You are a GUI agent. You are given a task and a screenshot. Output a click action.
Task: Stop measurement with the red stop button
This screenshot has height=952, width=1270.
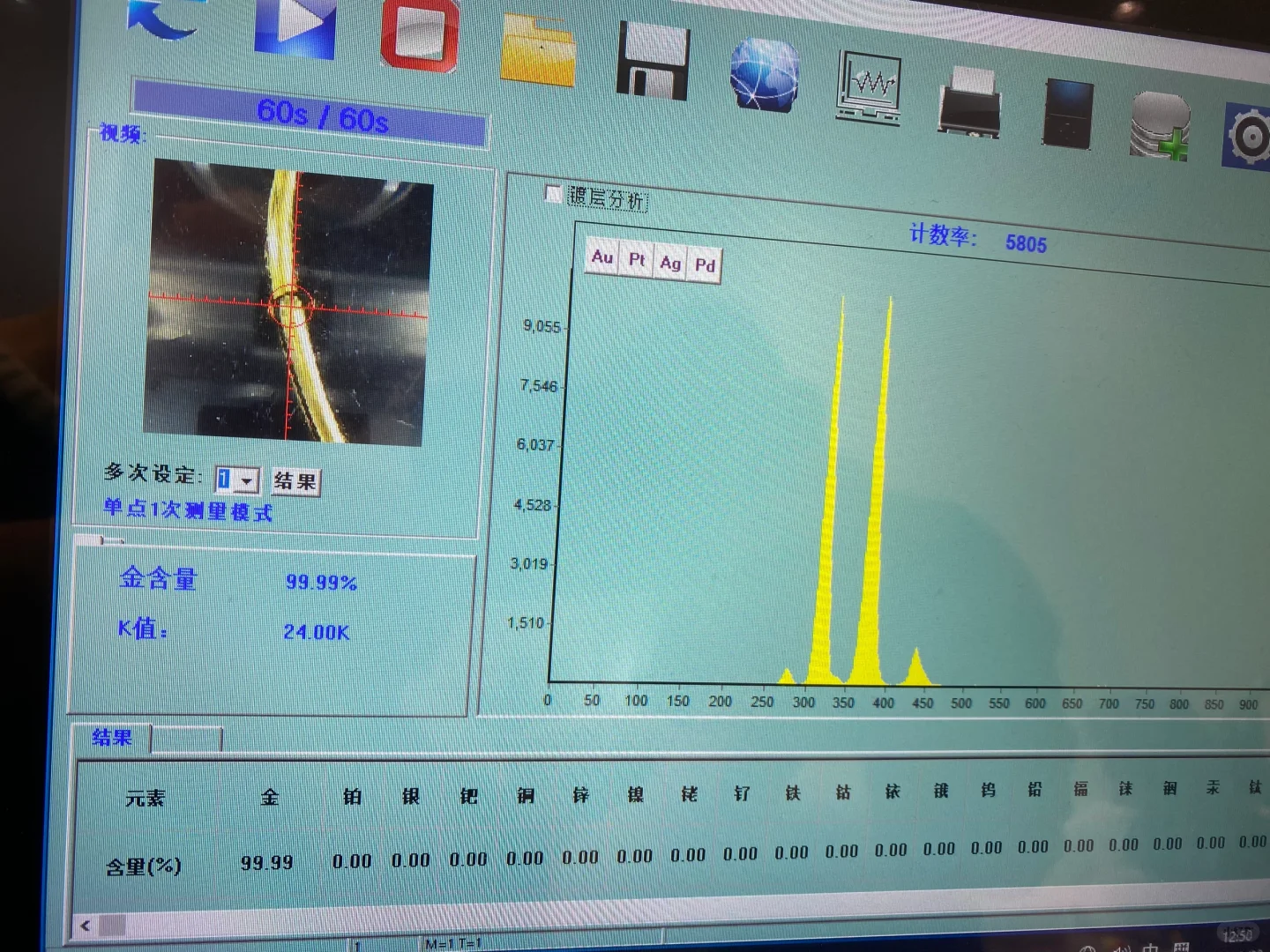point(420,33)
